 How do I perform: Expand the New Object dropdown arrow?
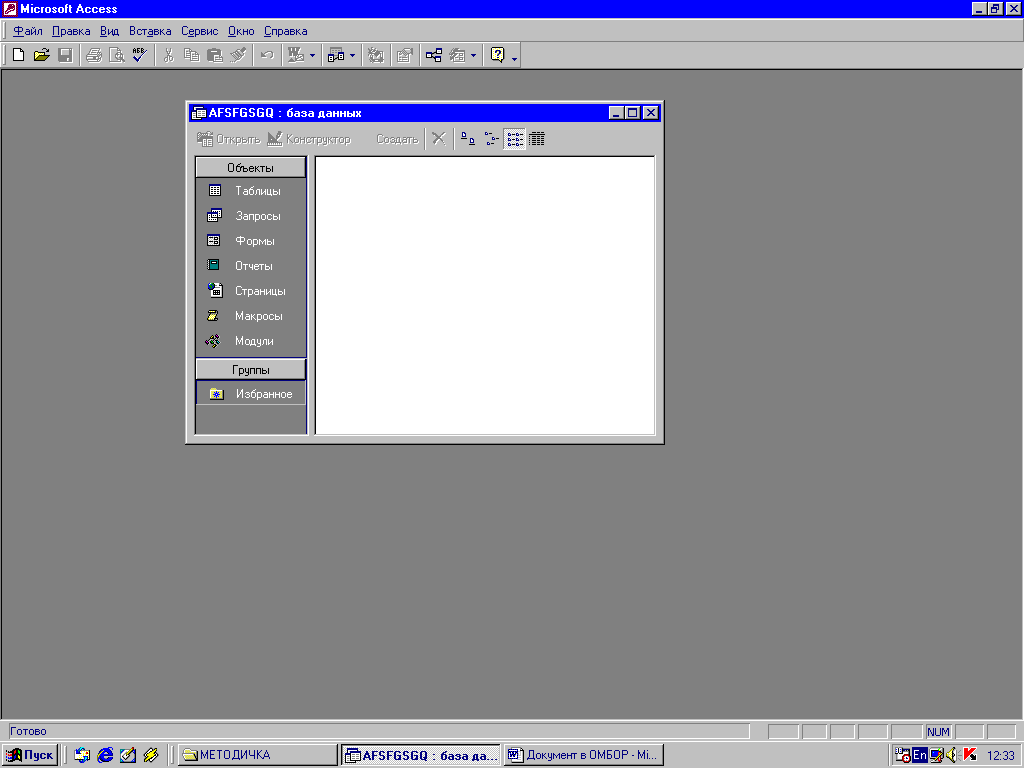click(473, 56)
